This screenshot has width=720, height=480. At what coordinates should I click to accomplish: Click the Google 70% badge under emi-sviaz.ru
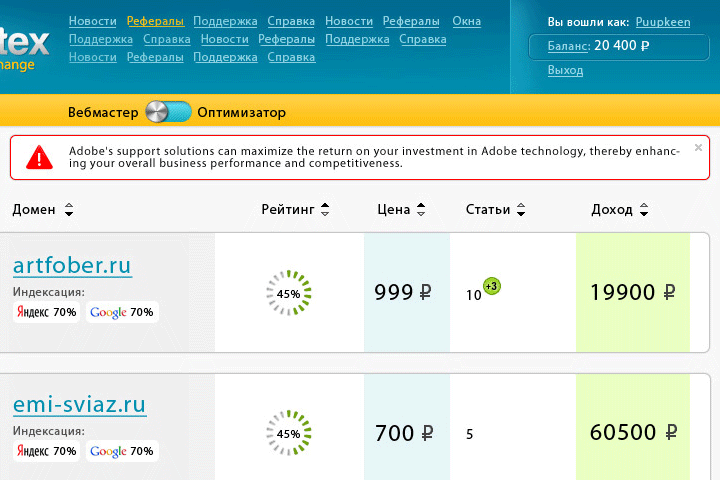pos(122,451)
